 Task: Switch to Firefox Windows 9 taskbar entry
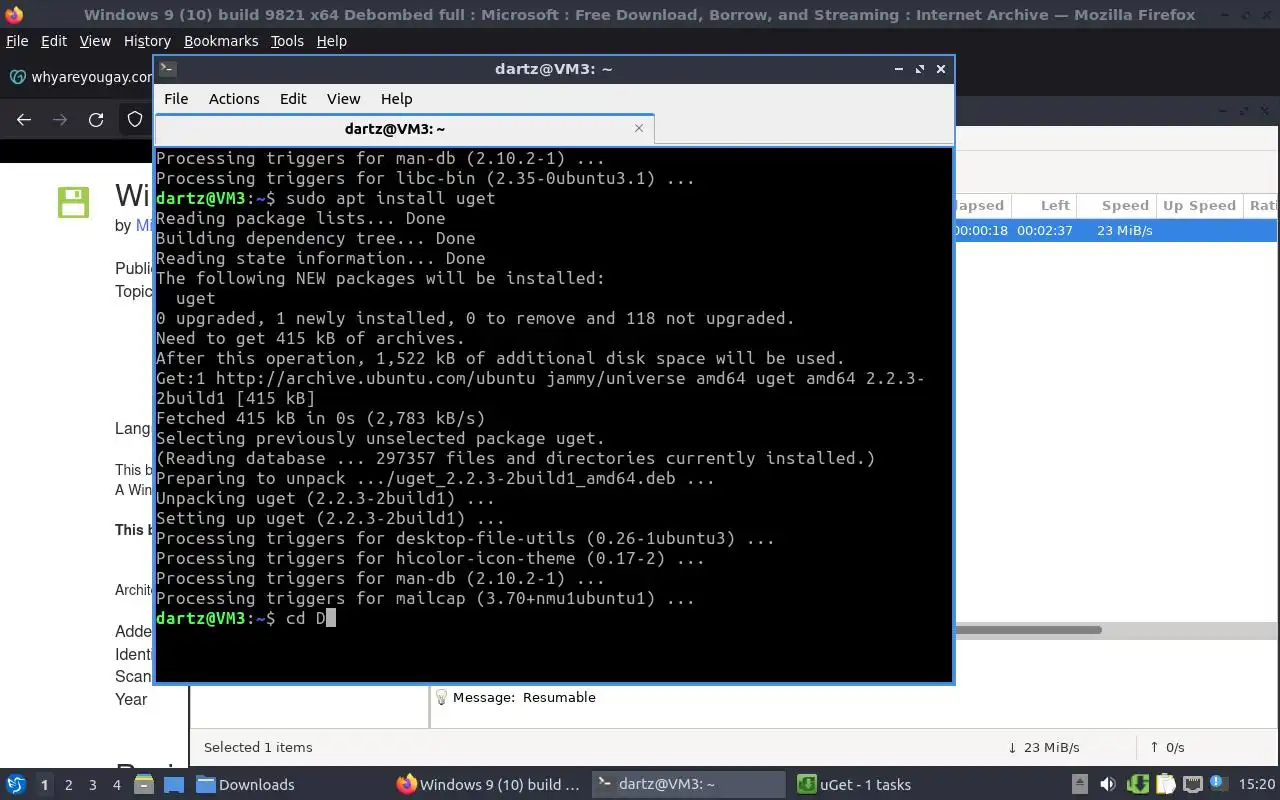pos(488,785)
